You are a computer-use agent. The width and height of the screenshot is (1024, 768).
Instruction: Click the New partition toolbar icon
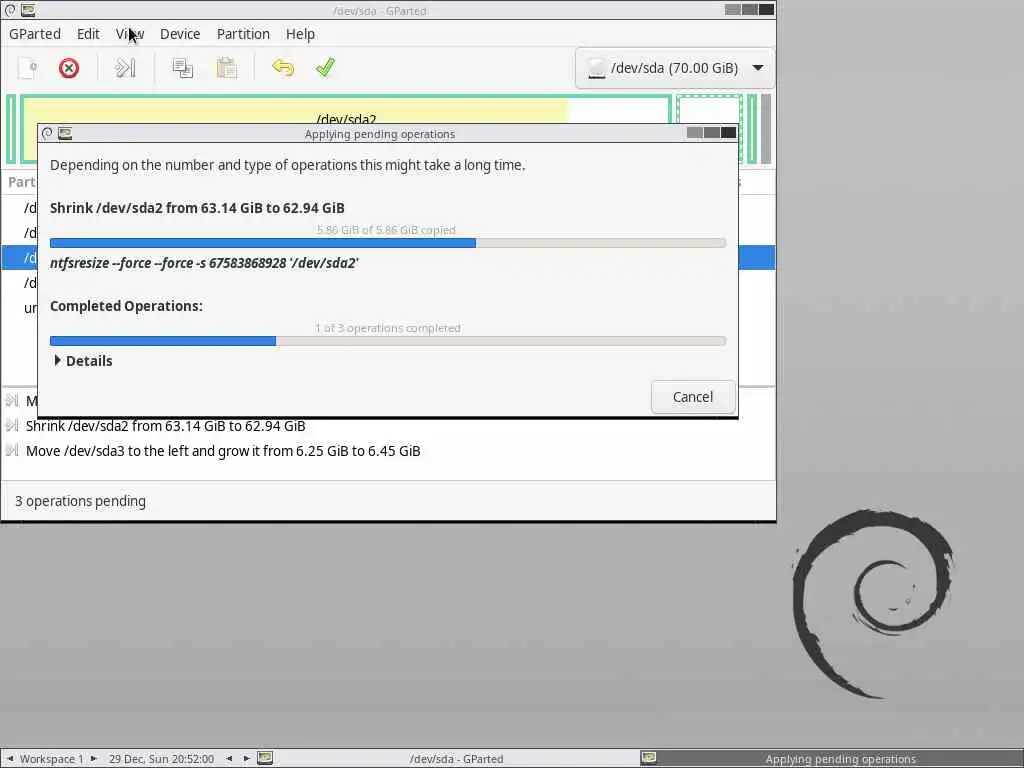coord(27,68)
